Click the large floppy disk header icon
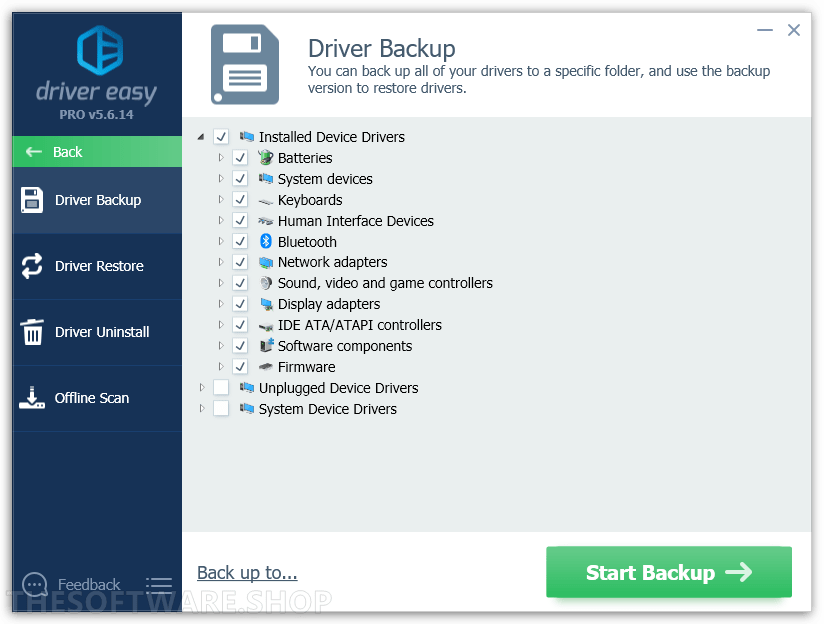Viewport: 824px width, 624px height. click(245, 64)
